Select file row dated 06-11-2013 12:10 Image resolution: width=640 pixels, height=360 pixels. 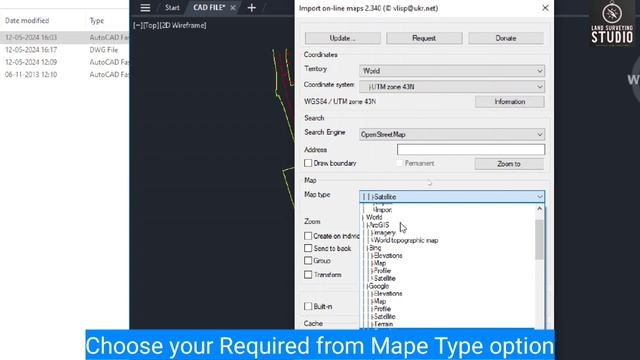tap(64, 75)
